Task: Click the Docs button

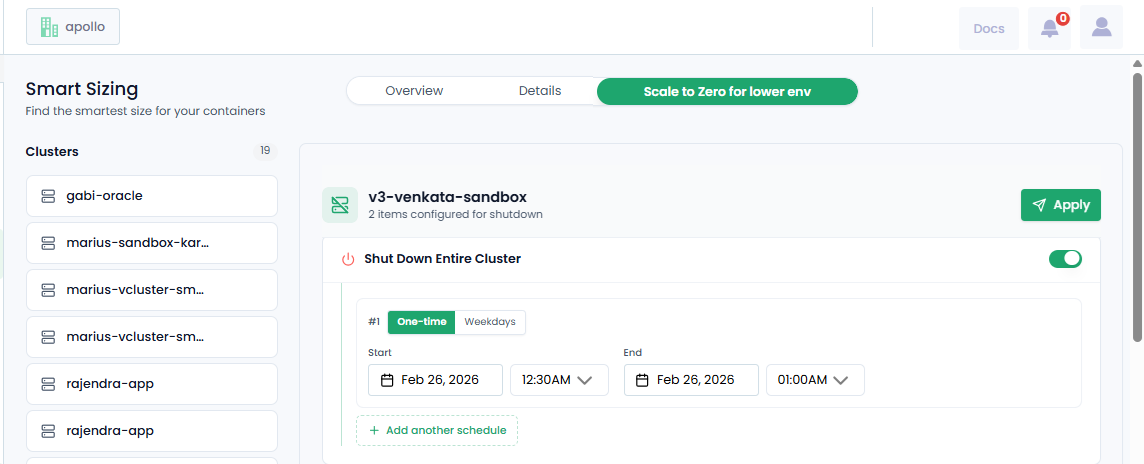Action: pos(989,28)
